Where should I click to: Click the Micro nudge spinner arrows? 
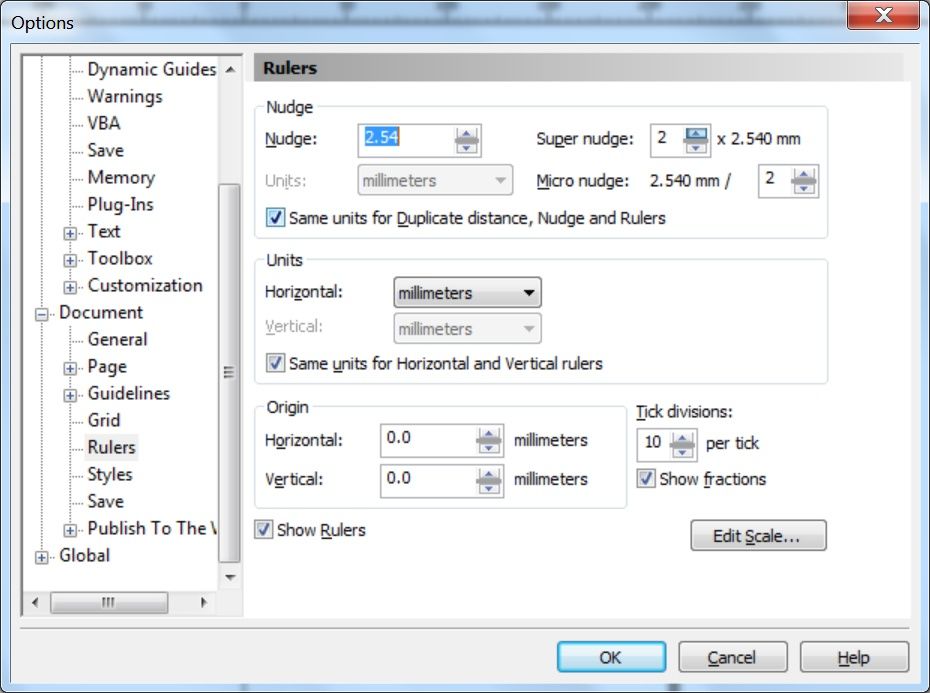pyautogui.click(x=804, y=181)
